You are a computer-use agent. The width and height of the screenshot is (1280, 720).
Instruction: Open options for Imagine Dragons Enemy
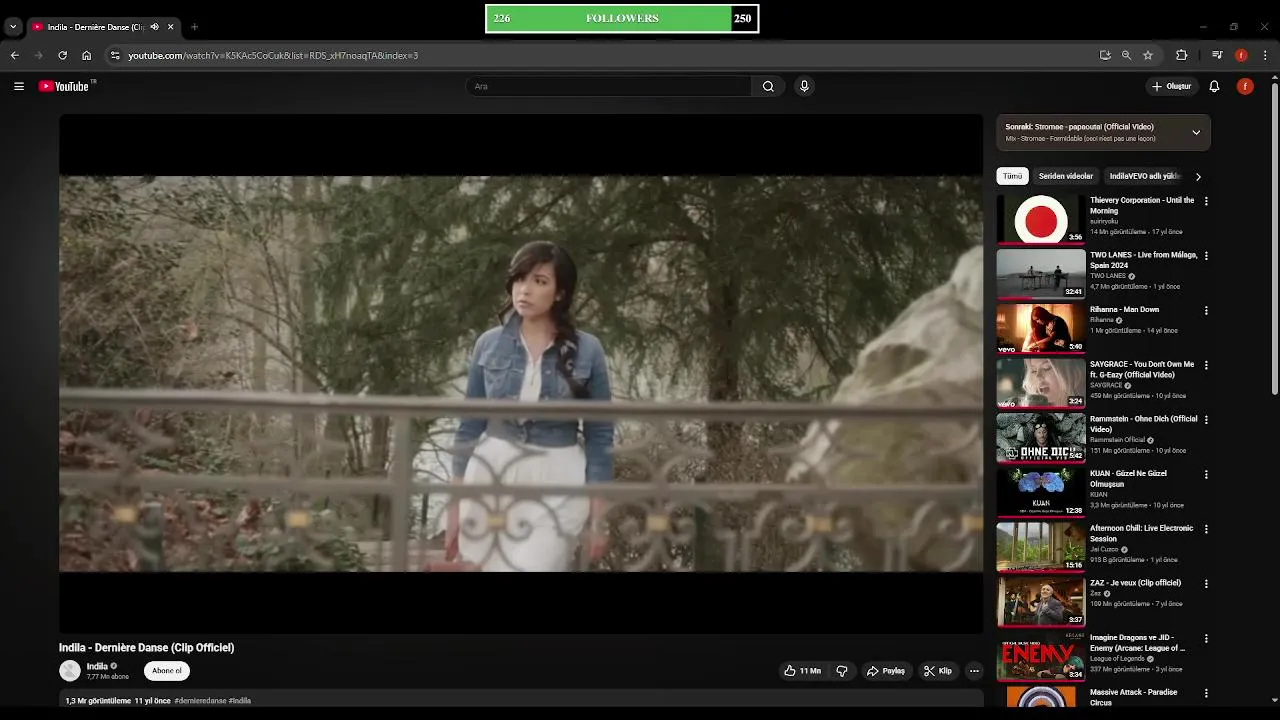1206,639
